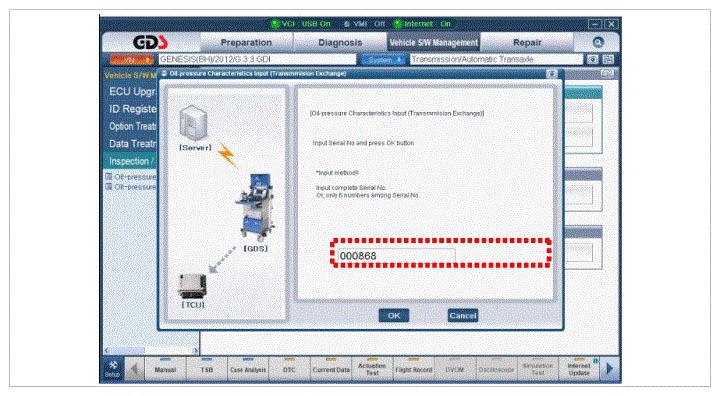Click the OK button in the dialog
Image resolution: width=720 pixels, height=396 pixels.
click(394, 316)
